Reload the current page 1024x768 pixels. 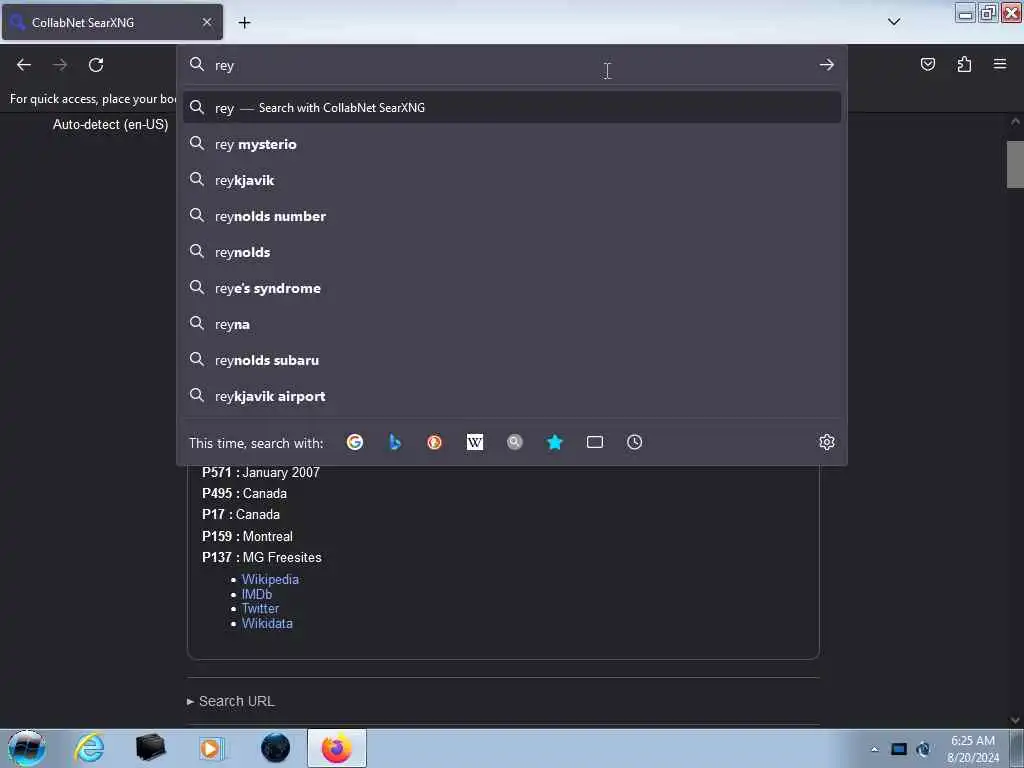tap(96, 65)
